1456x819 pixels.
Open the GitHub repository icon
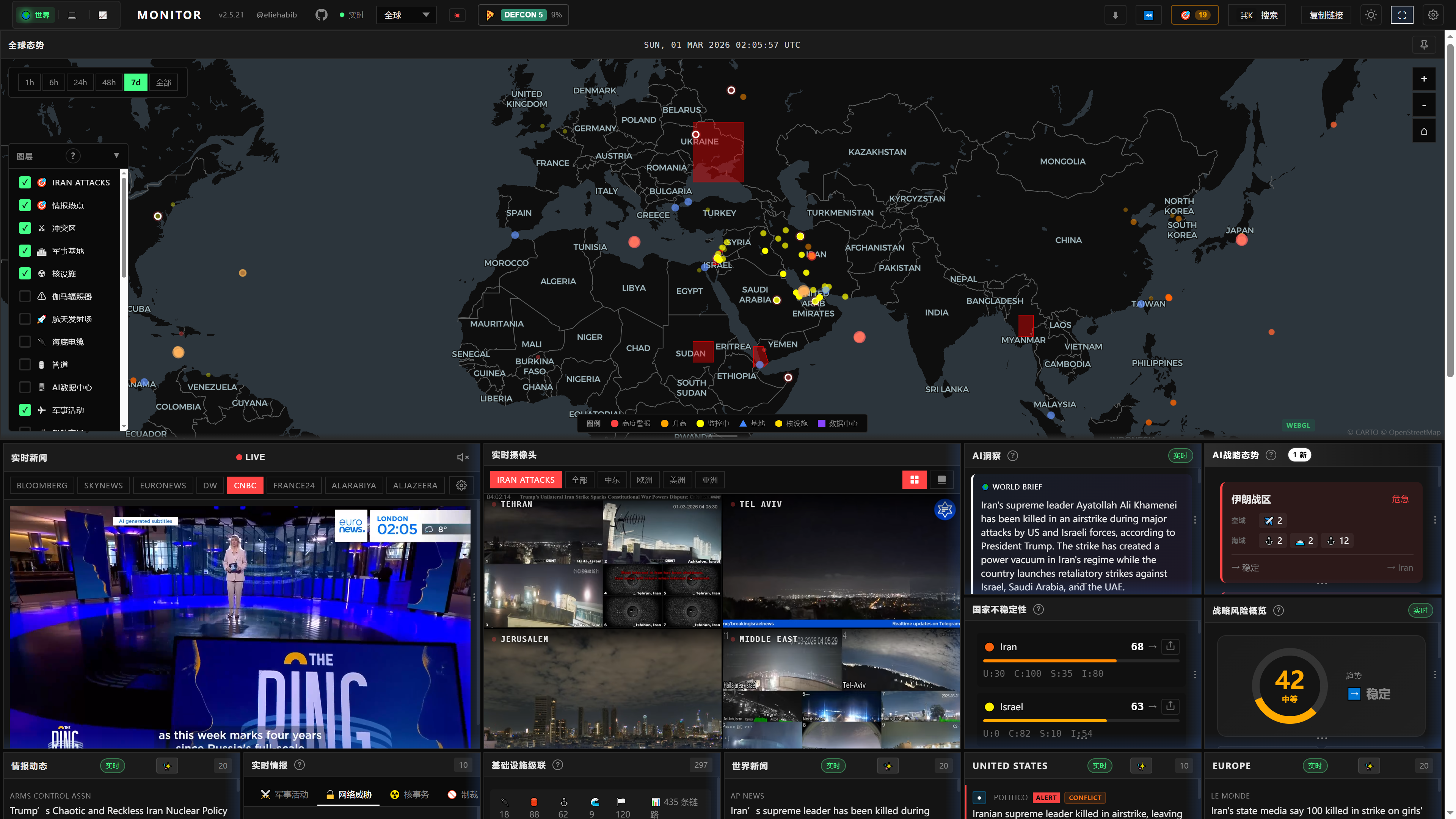pos(321,15)
